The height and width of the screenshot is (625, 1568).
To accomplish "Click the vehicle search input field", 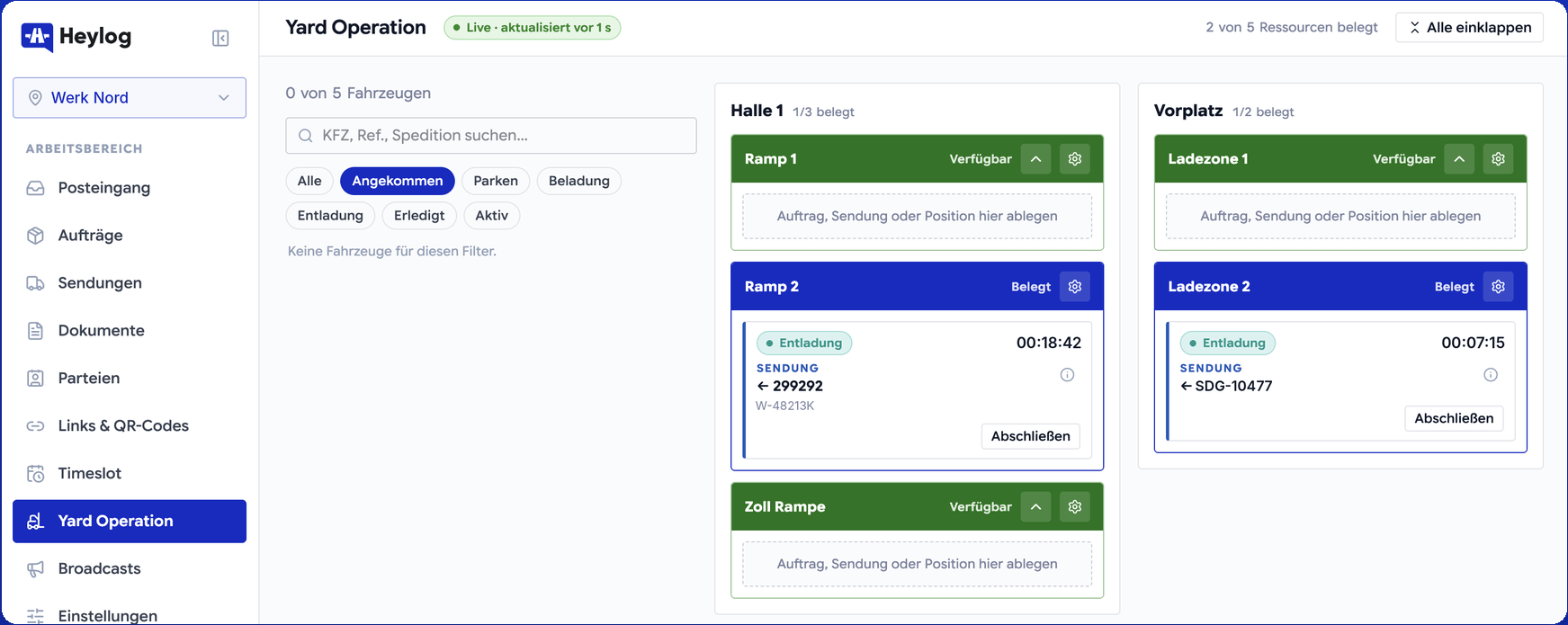I will point(491,136).
